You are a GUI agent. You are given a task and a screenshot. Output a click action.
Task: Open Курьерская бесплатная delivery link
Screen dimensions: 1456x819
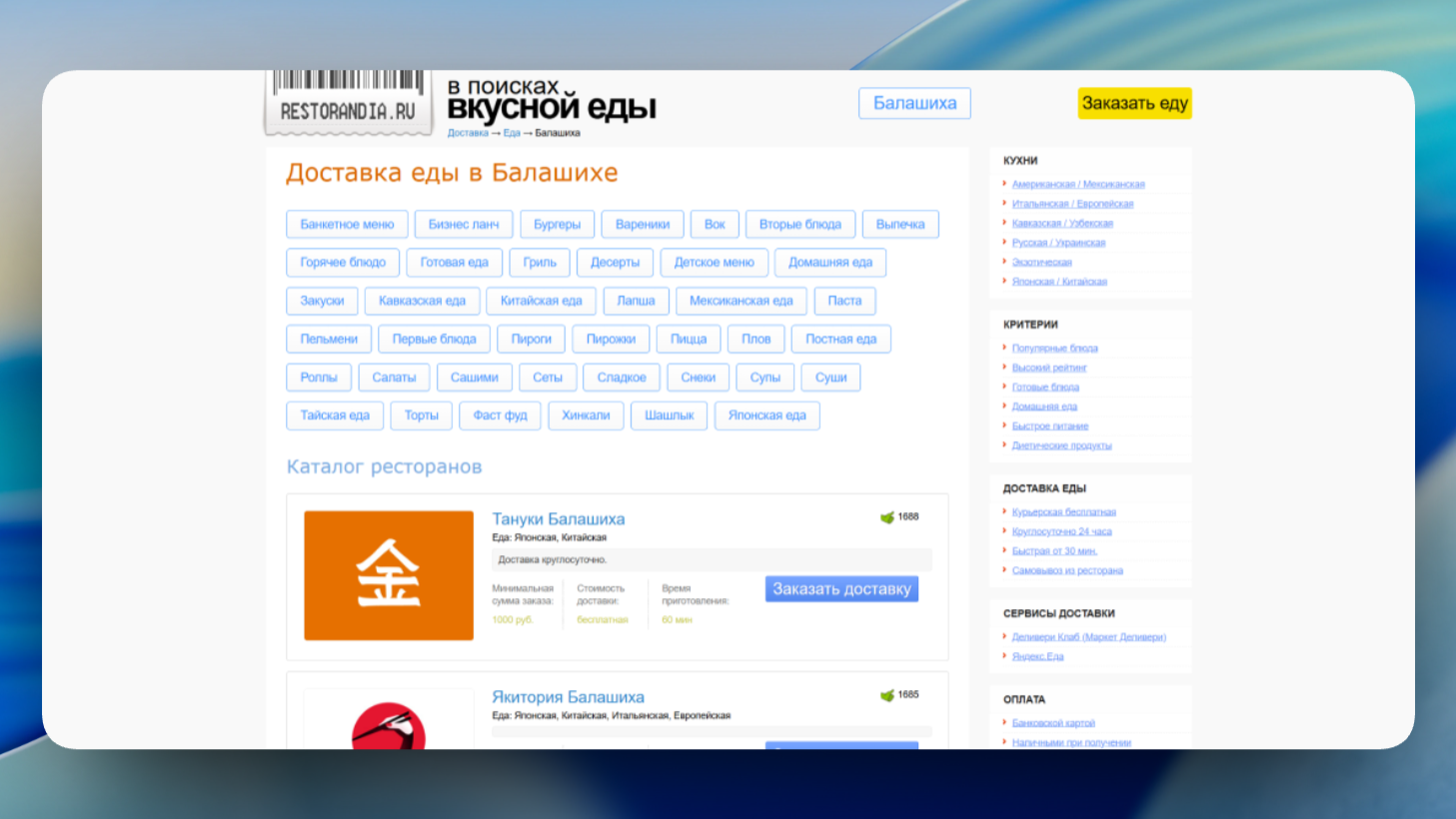pos(1064,512)
